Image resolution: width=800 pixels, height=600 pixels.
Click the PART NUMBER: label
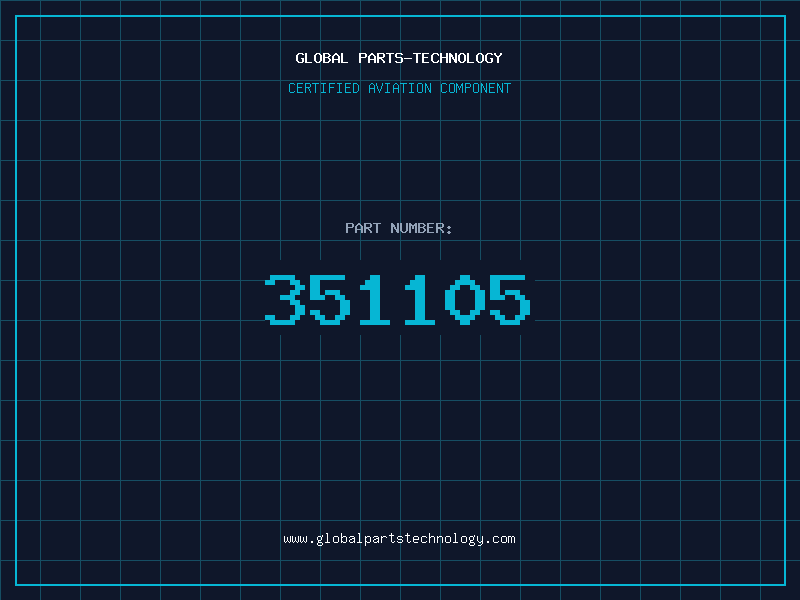(x=398, y=228)
